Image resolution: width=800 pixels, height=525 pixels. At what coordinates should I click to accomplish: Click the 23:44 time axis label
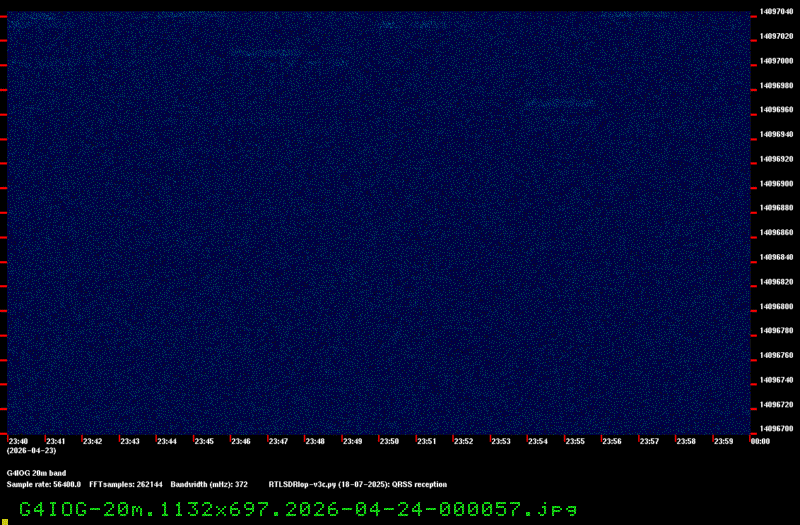coord(167,441)
